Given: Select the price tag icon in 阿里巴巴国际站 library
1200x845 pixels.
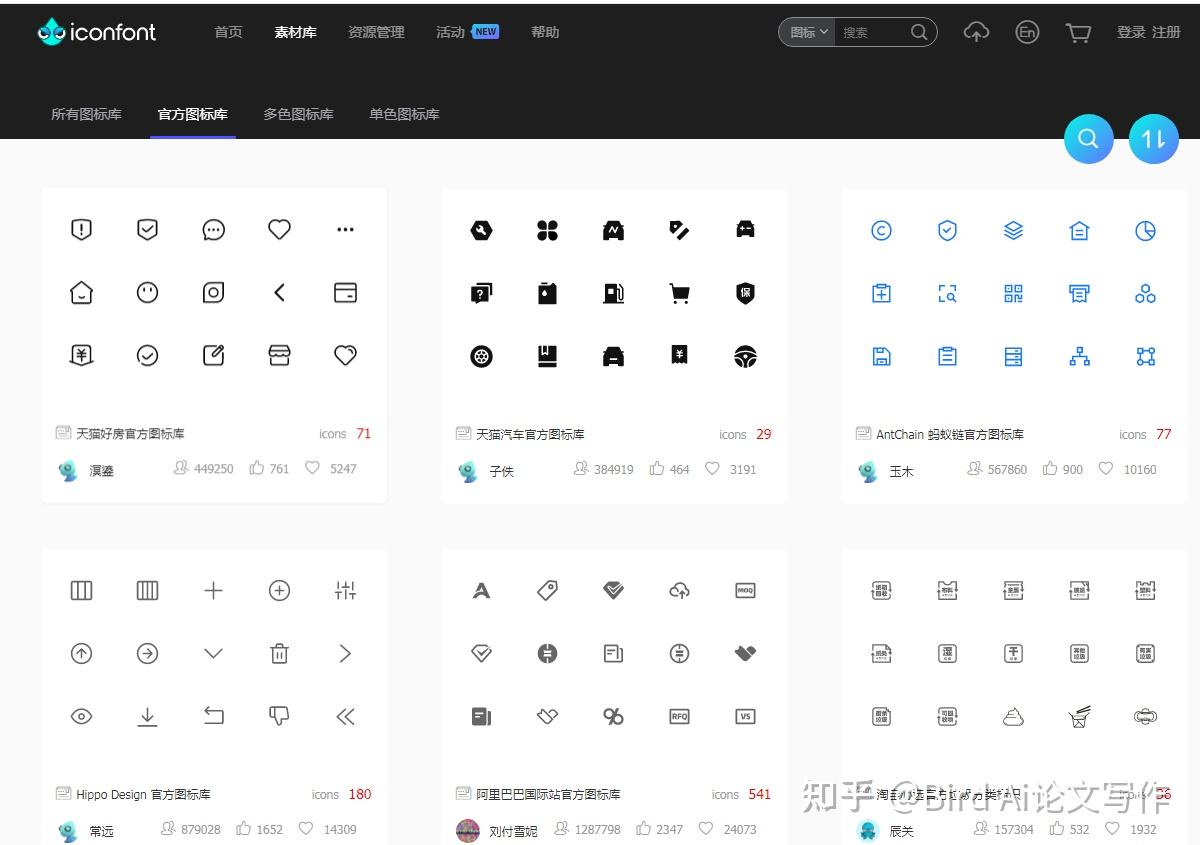Looking at the screenshot, I should click(x=547, y=591).
